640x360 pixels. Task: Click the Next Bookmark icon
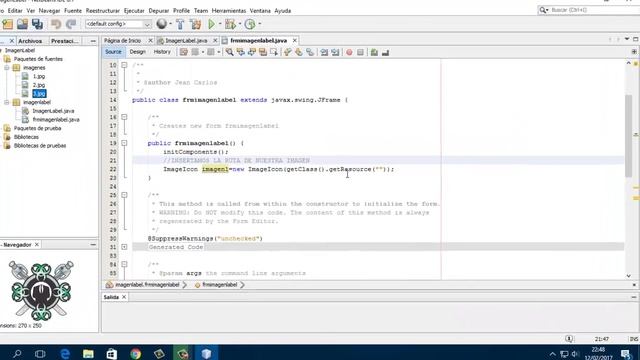pos(299,52)
